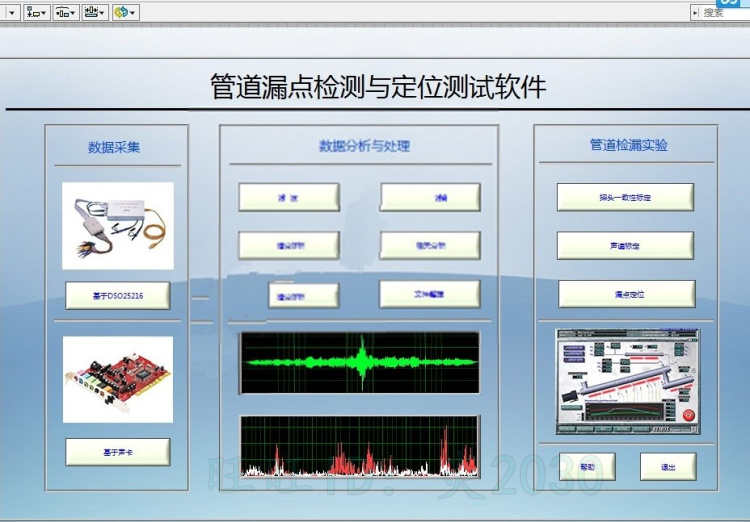Click the green waveform graph display
The height and width of the screenshot is (522, 750).
click(360, 363)
